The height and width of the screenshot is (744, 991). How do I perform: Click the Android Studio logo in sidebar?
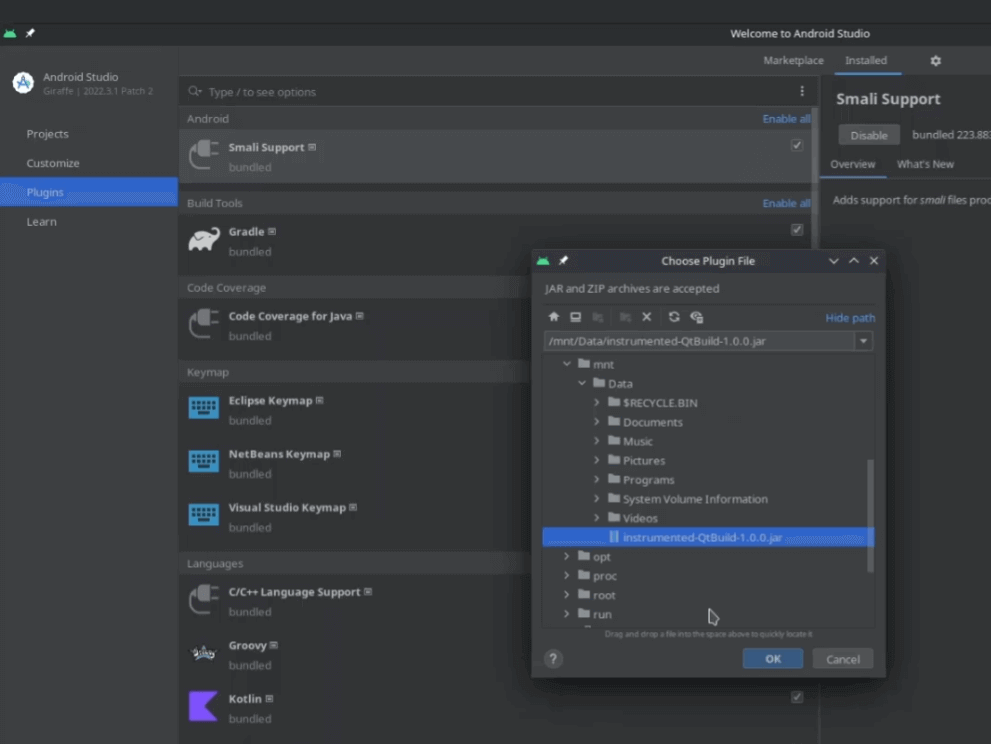point(23,83)
